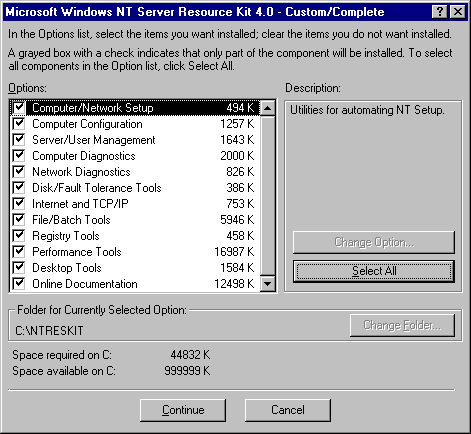471x434 pixels.
Task: Select the Registry Tools list entry
Action: coord(135,236)
